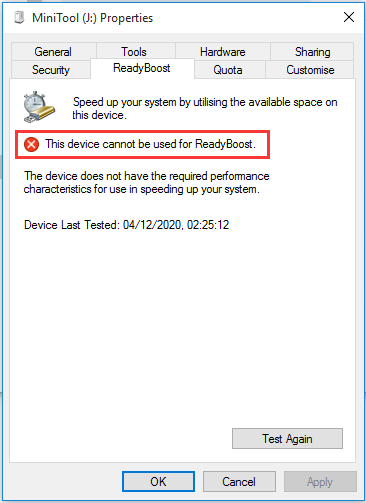Select the Hardware tab
This screenshot has height=503, width=366.
223,52
